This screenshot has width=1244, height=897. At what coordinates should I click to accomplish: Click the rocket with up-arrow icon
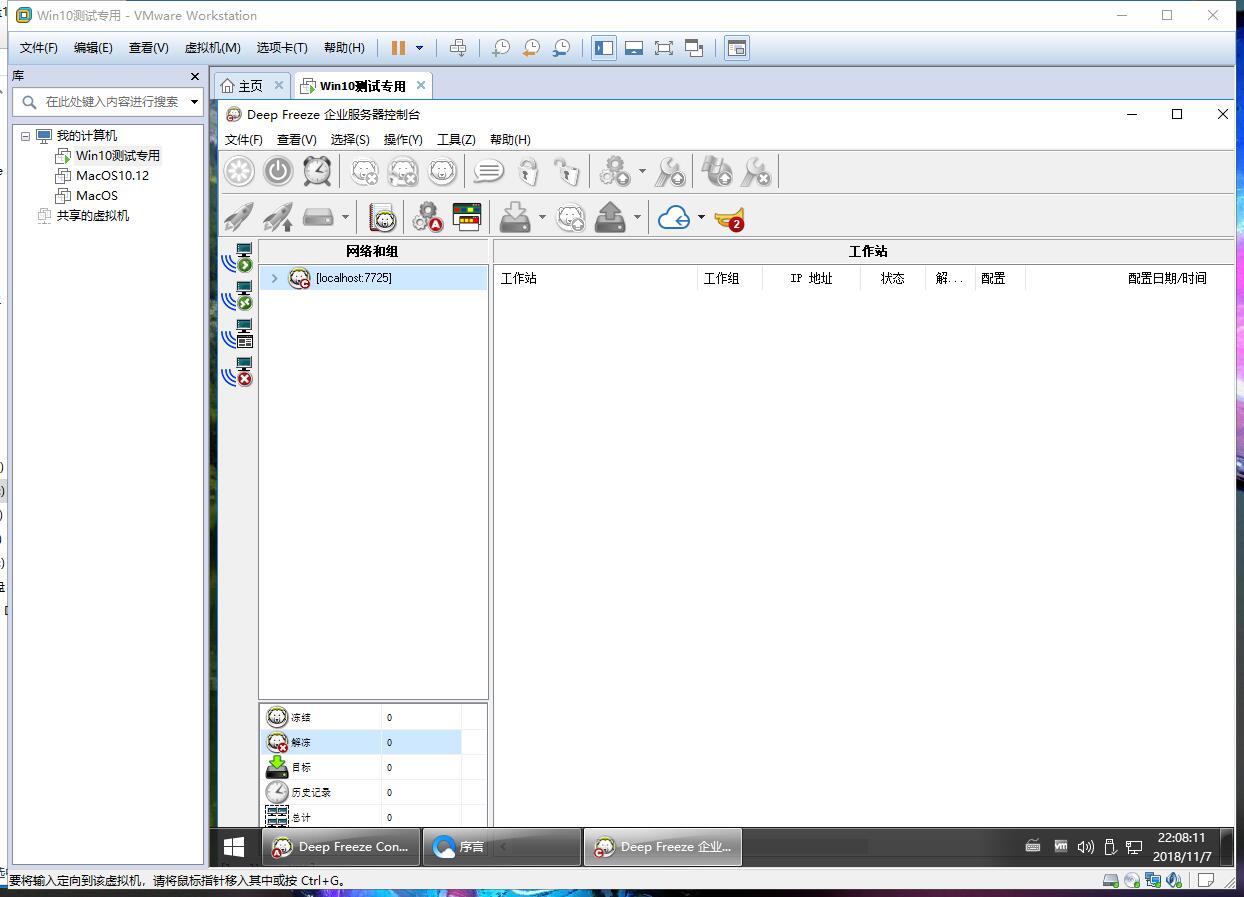tap(278, 217)
